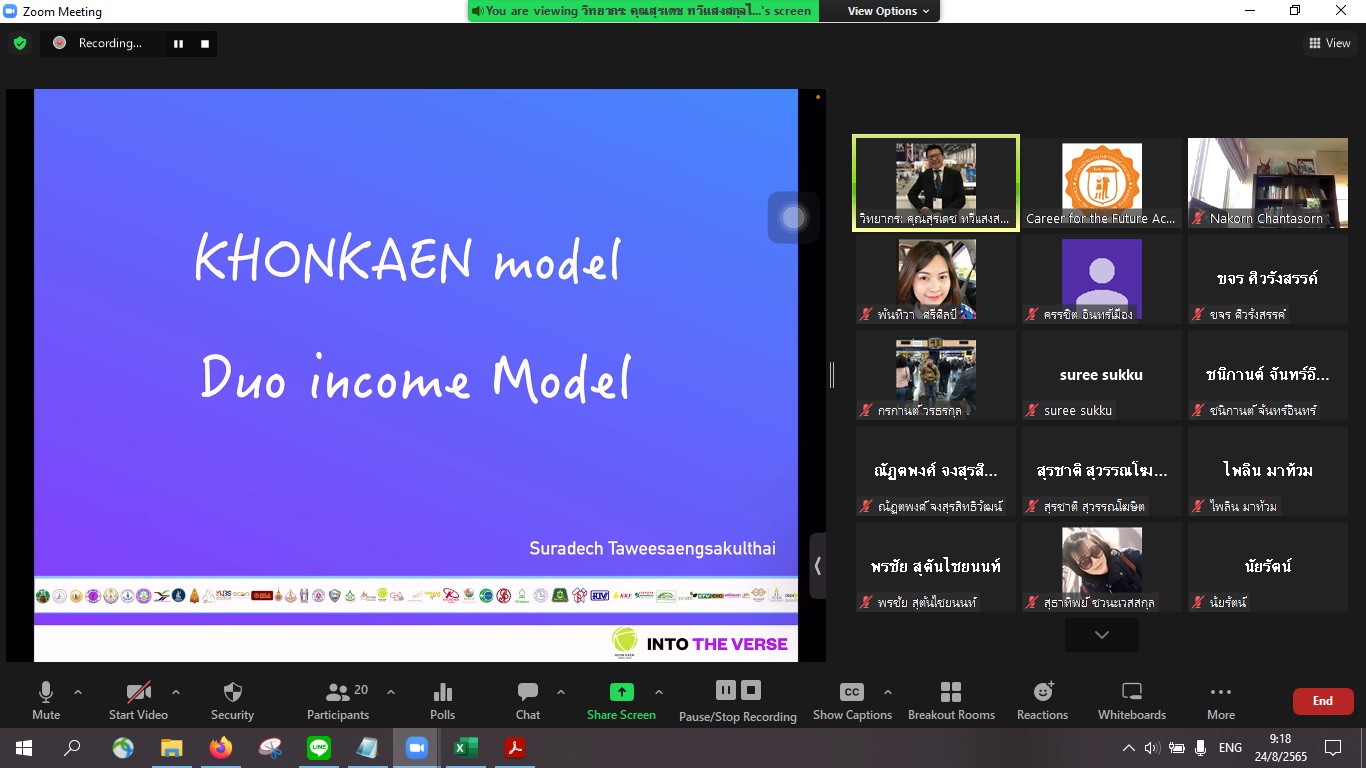Open the Polls panel
This screenshot has height=768, width=1366.
click(442, 700)
